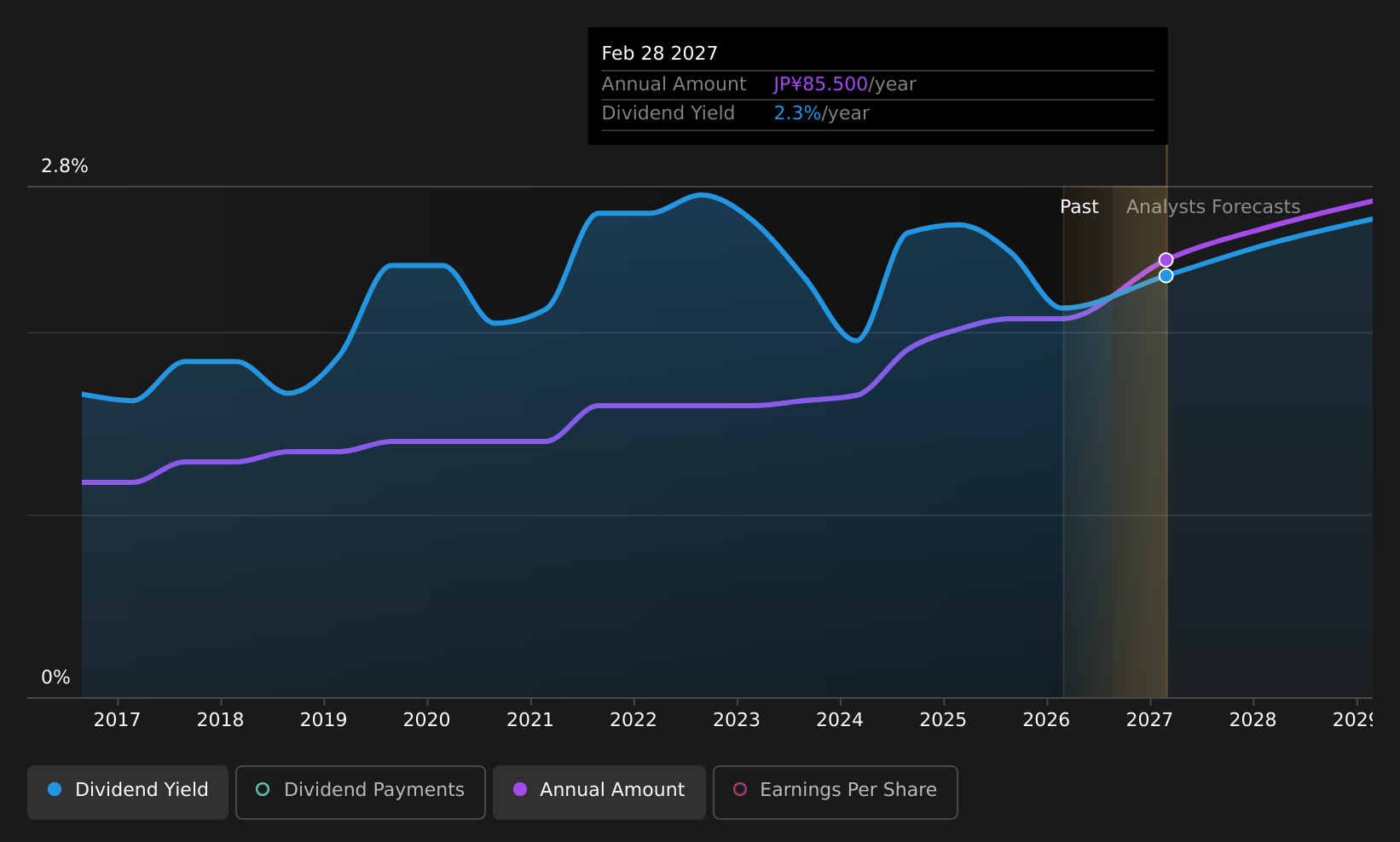Click the 2028 x-axis label
1400x842 pixels.
pos(1252,720)
